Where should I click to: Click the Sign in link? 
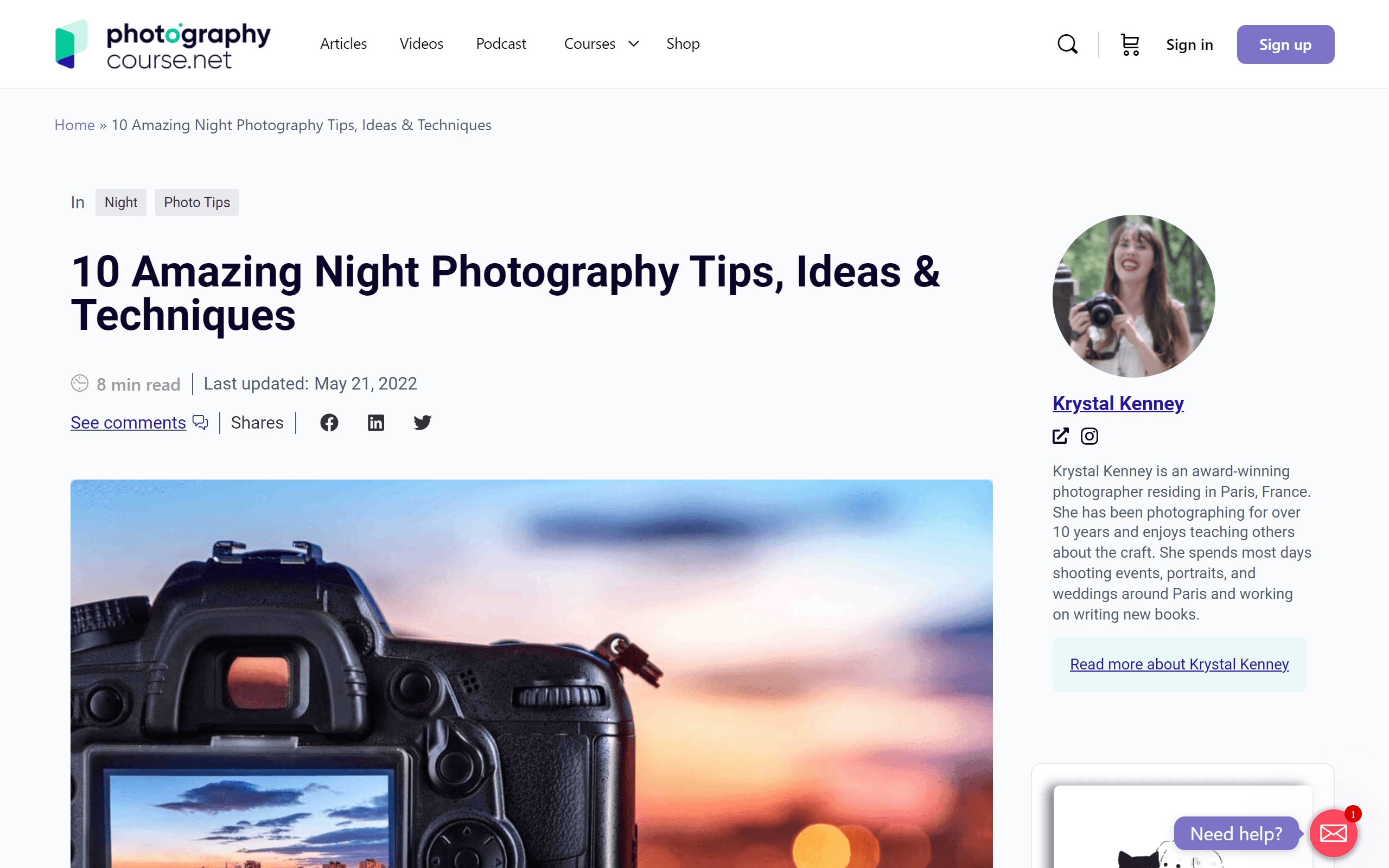(x=1189, y=44)
